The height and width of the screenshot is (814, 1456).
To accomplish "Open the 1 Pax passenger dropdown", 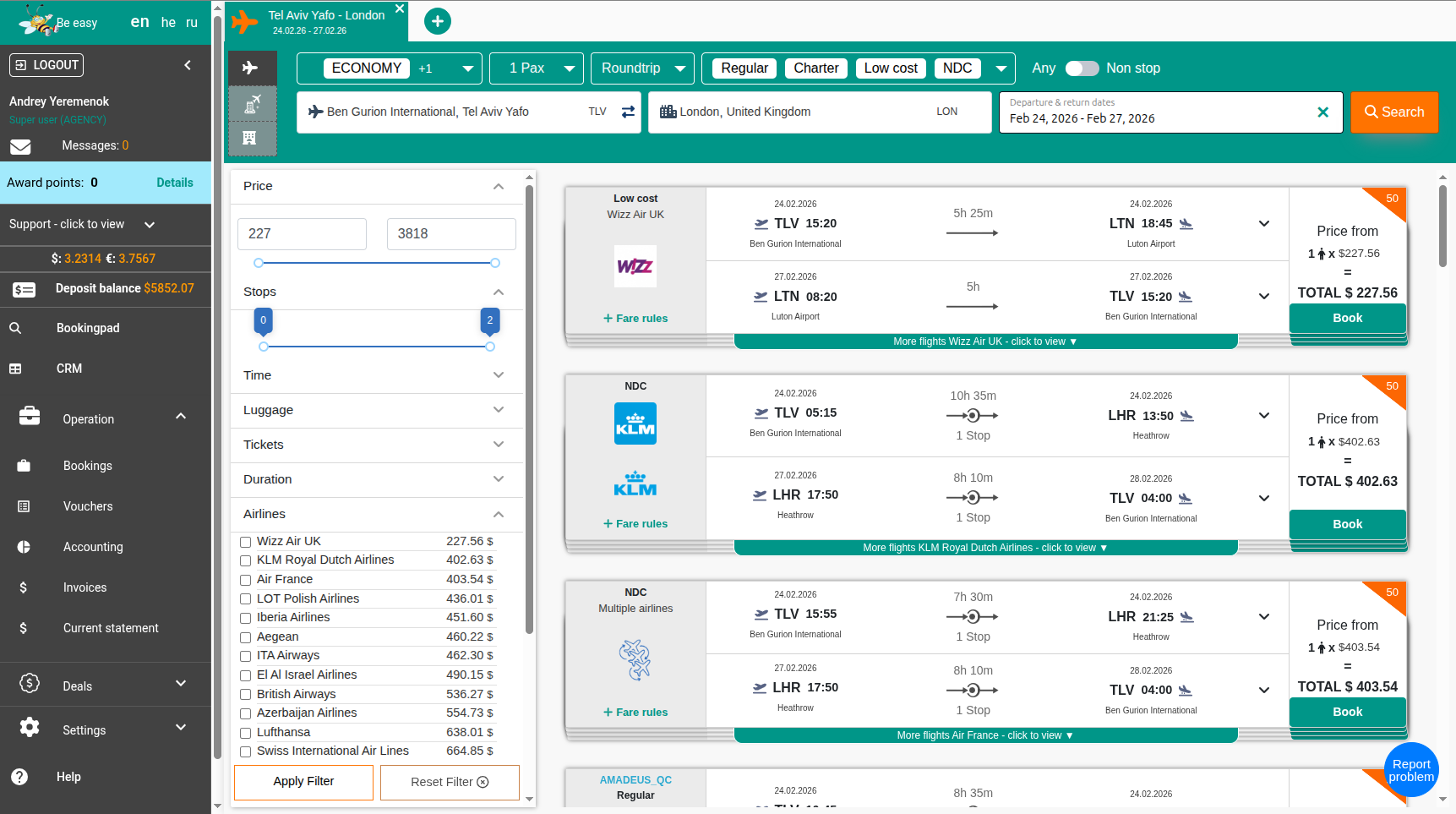I will point(536,68).
